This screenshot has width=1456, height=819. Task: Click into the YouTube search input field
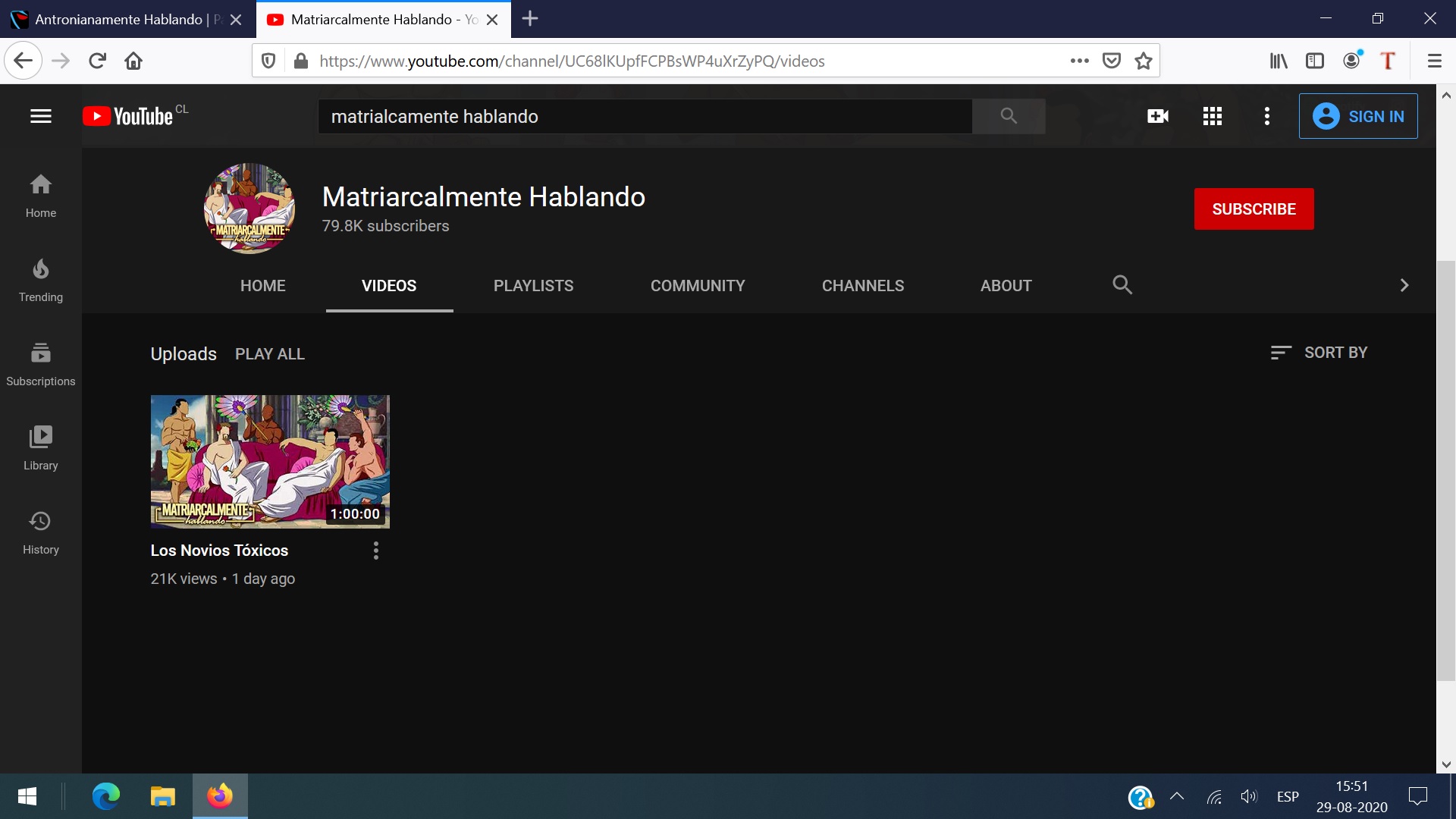click(645, 116)
